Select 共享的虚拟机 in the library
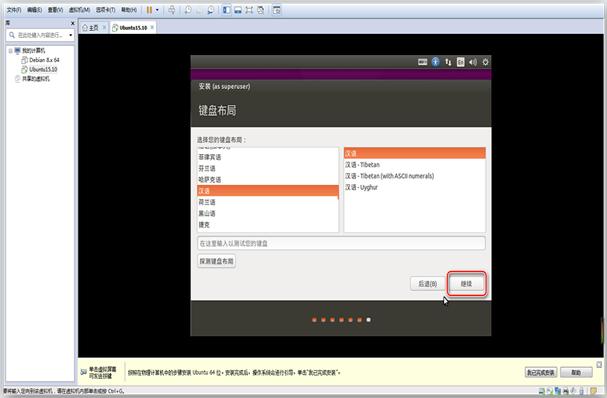Image resolution: width=607 pixels, height=398 pixels. 33,79
